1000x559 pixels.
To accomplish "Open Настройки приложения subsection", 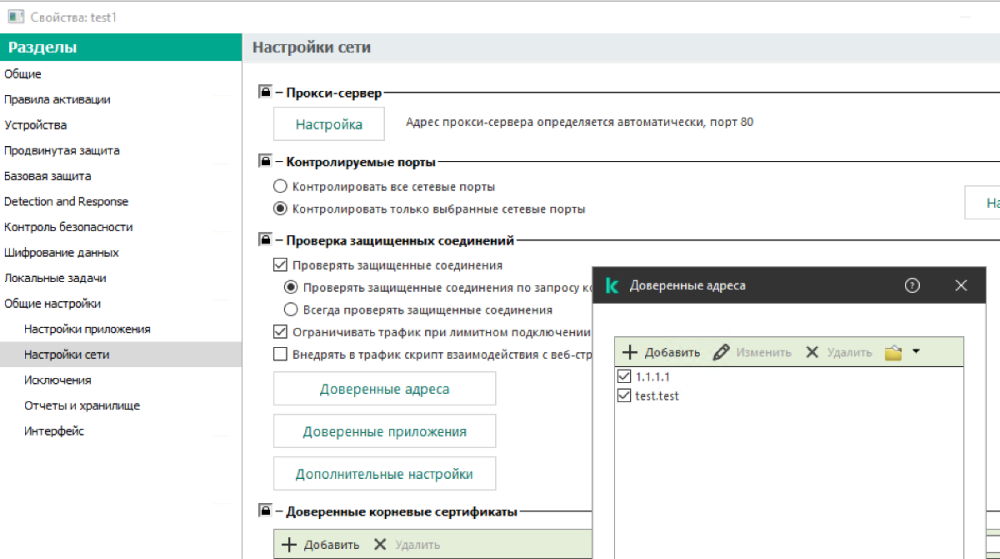I will coord(121,329).
